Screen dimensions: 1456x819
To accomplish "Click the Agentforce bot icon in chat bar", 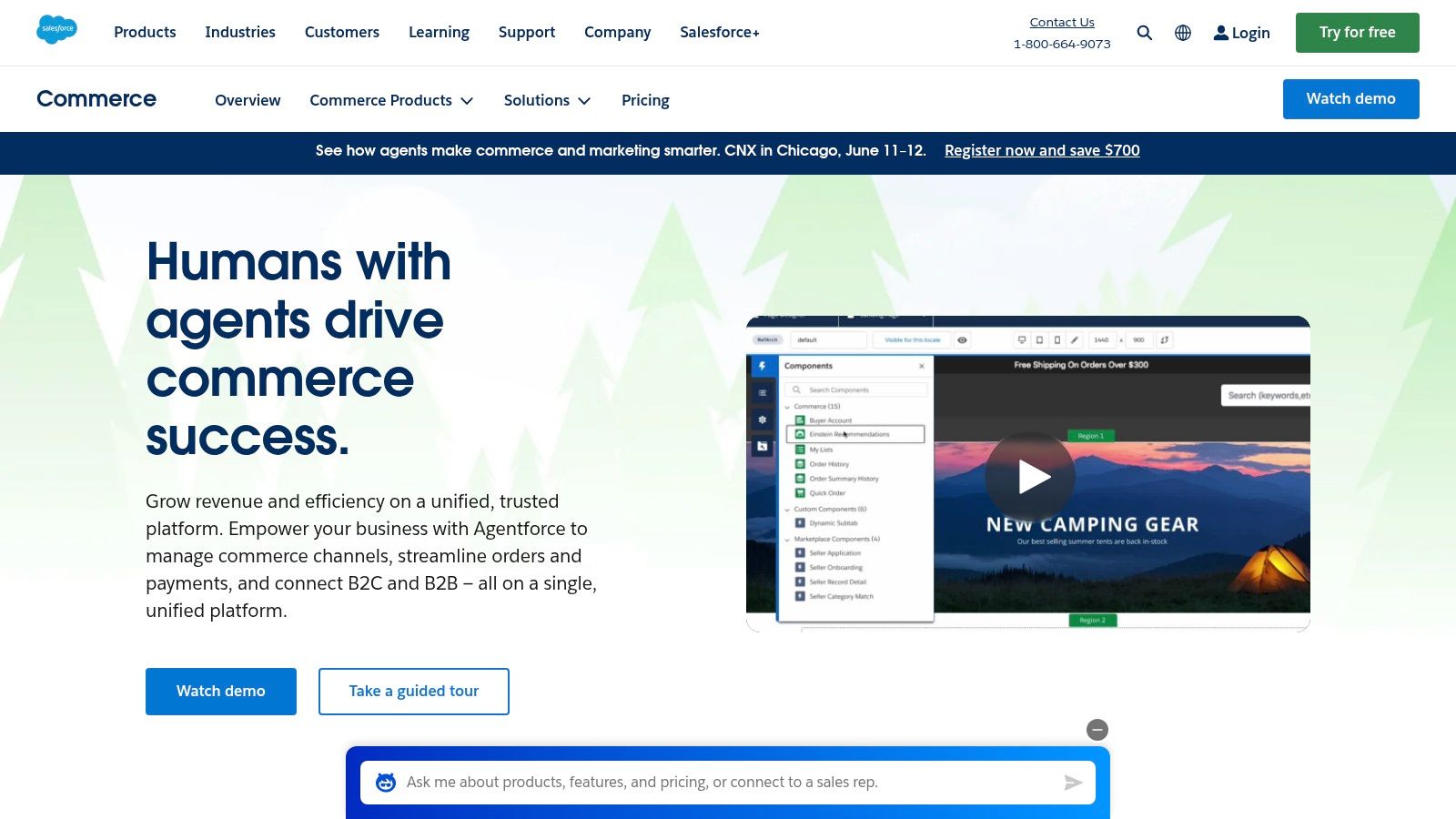I will (386, 783).
